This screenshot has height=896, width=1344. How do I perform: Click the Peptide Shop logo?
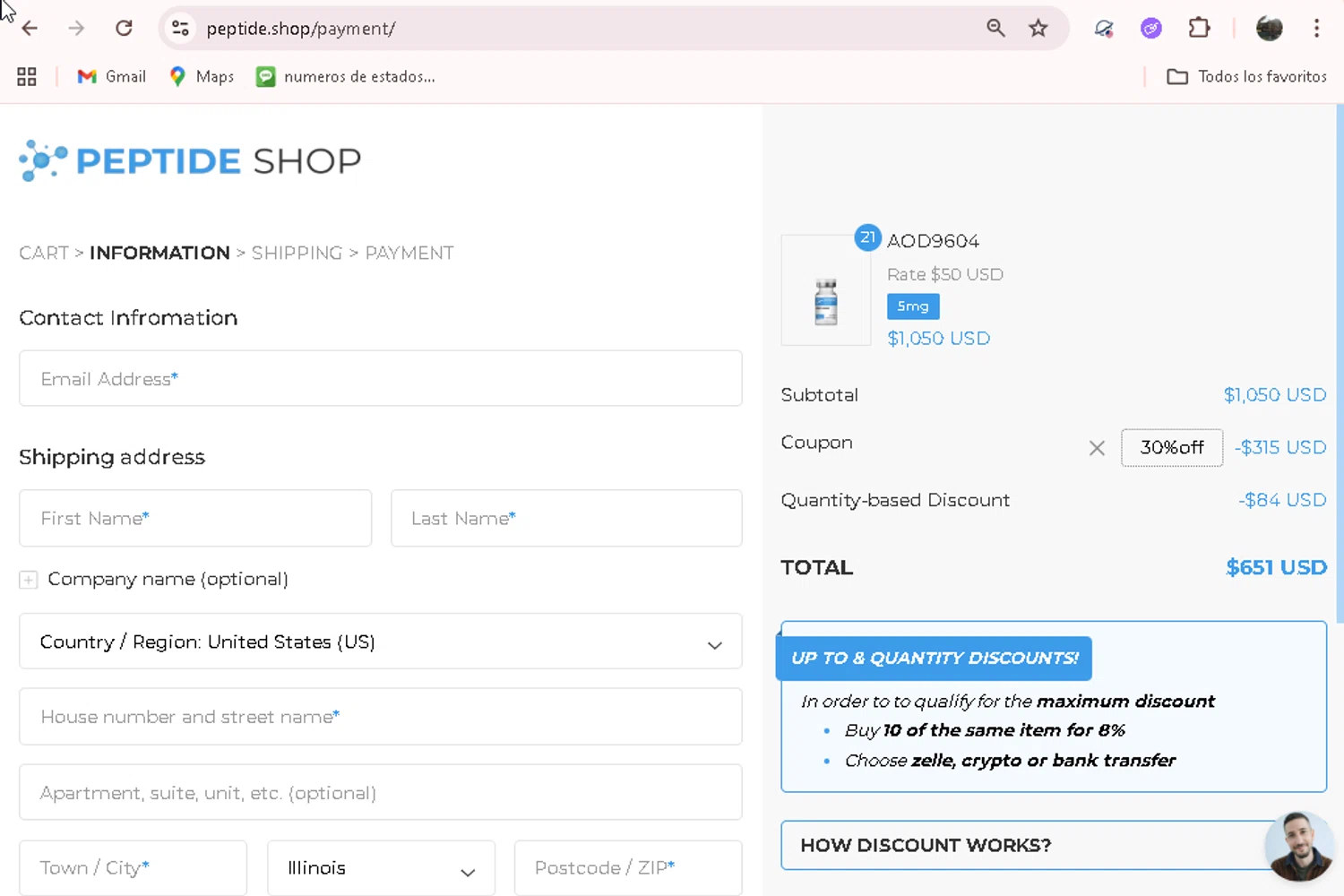pyautogui.click(x=190, y=161)
